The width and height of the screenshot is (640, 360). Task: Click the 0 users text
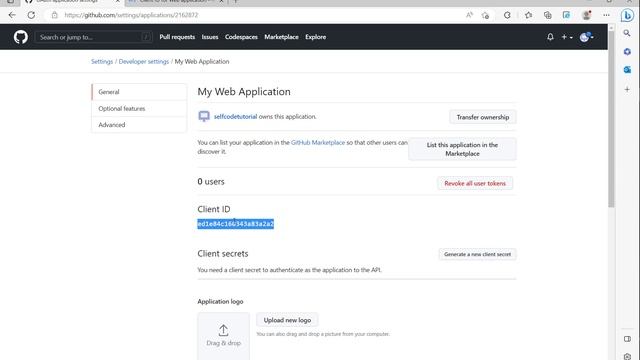211,182
